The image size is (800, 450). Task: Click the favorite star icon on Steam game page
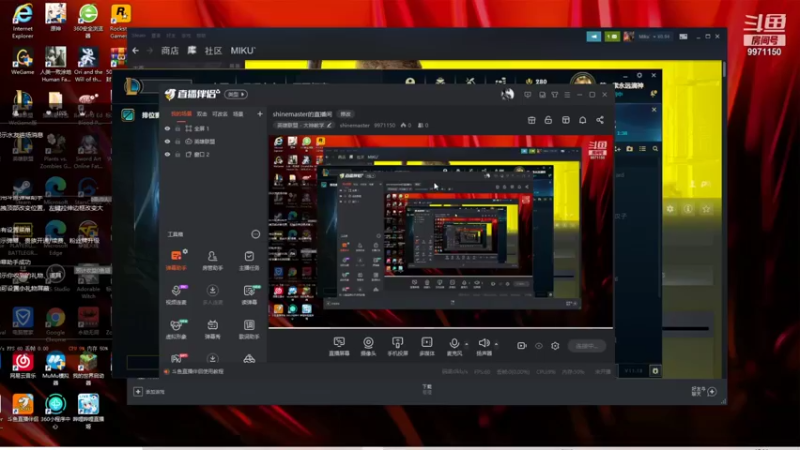(706, 209)
